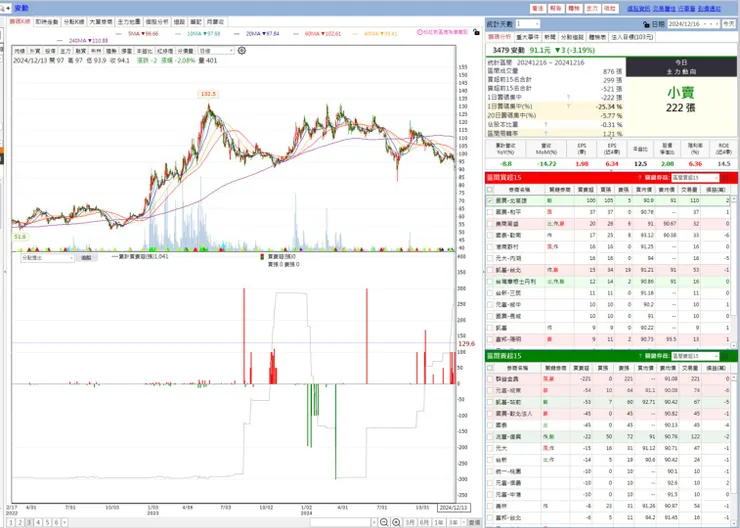Open the 統計天數 dropdown
Viewport: 740px width, 528px height.
[527, 24]
